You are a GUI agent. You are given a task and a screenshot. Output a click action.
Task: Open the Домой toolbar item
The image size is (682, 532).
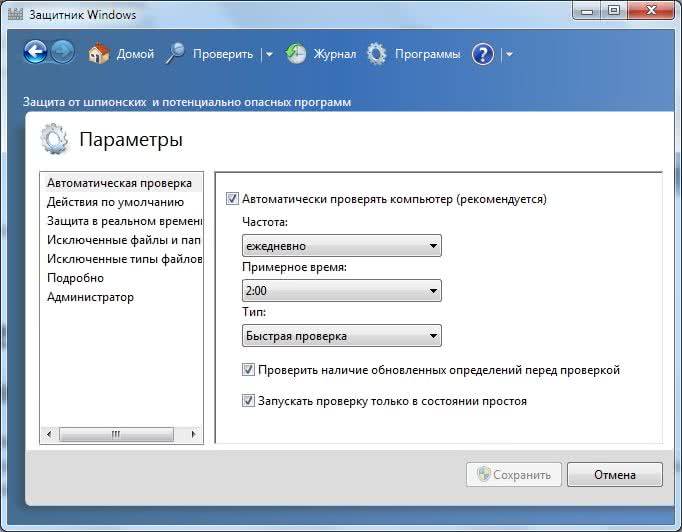pos(135,54)
